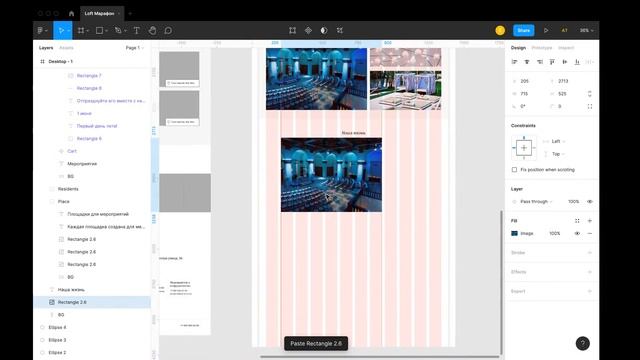Click the canvas vertical scrollbar
Image resolution: width=640 pixels, height=360 pixels.
[502, 282]
